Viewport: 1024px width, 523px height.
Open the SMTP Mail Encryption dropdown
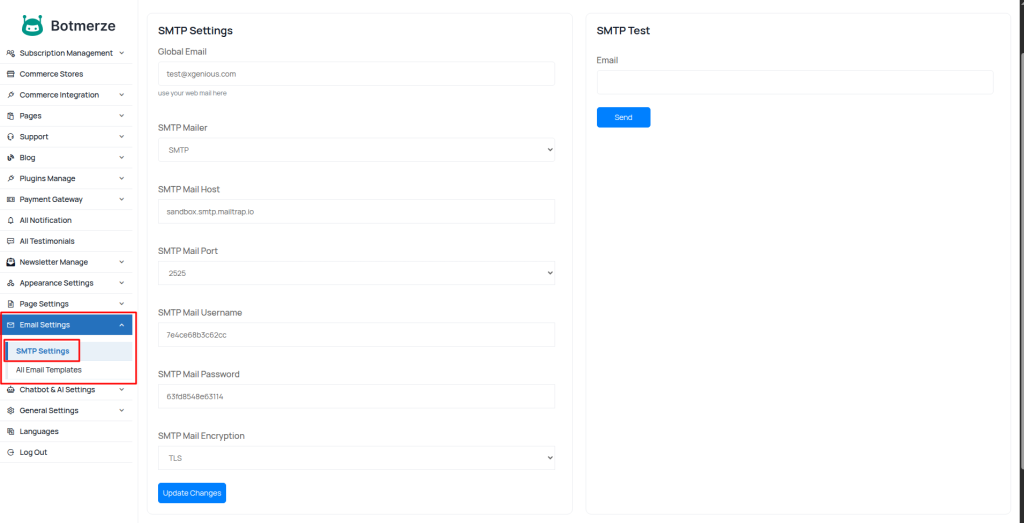pyautogui.click(x=356, y=458)
